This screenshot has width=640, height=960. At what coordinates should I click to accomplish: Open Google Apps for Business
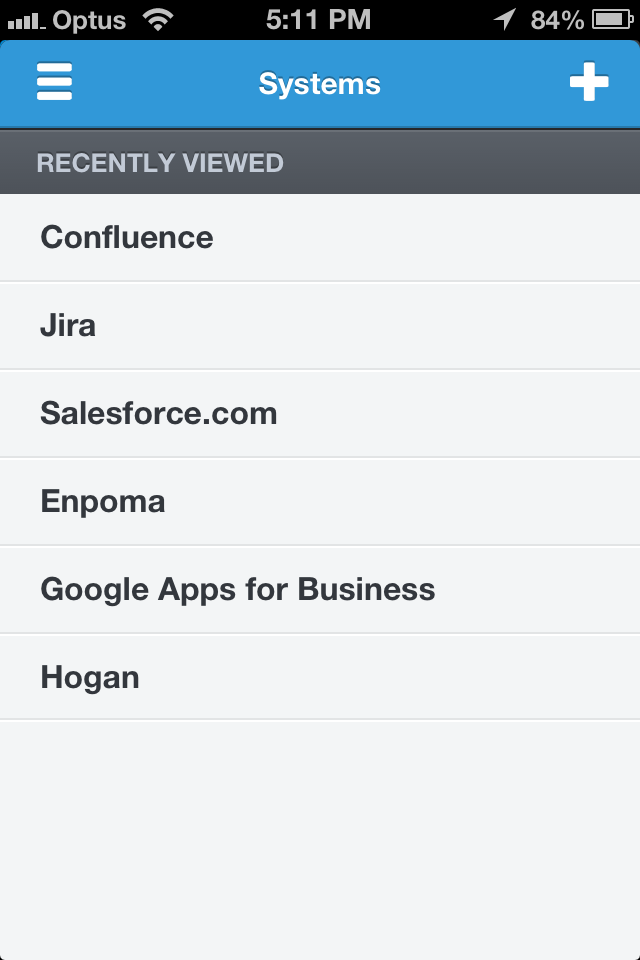(x=238, y=590)
